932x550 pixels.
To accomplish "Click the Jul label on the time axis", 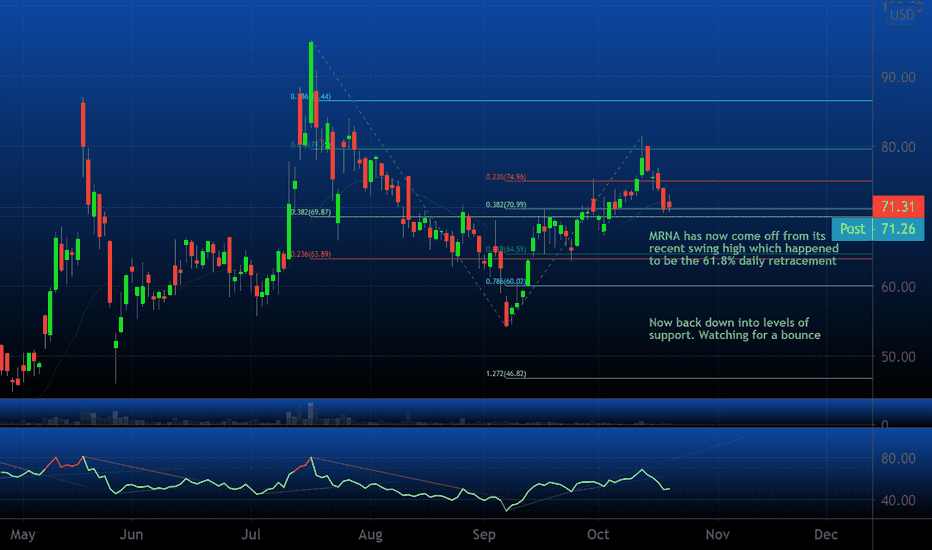I will tap(251, 535).
